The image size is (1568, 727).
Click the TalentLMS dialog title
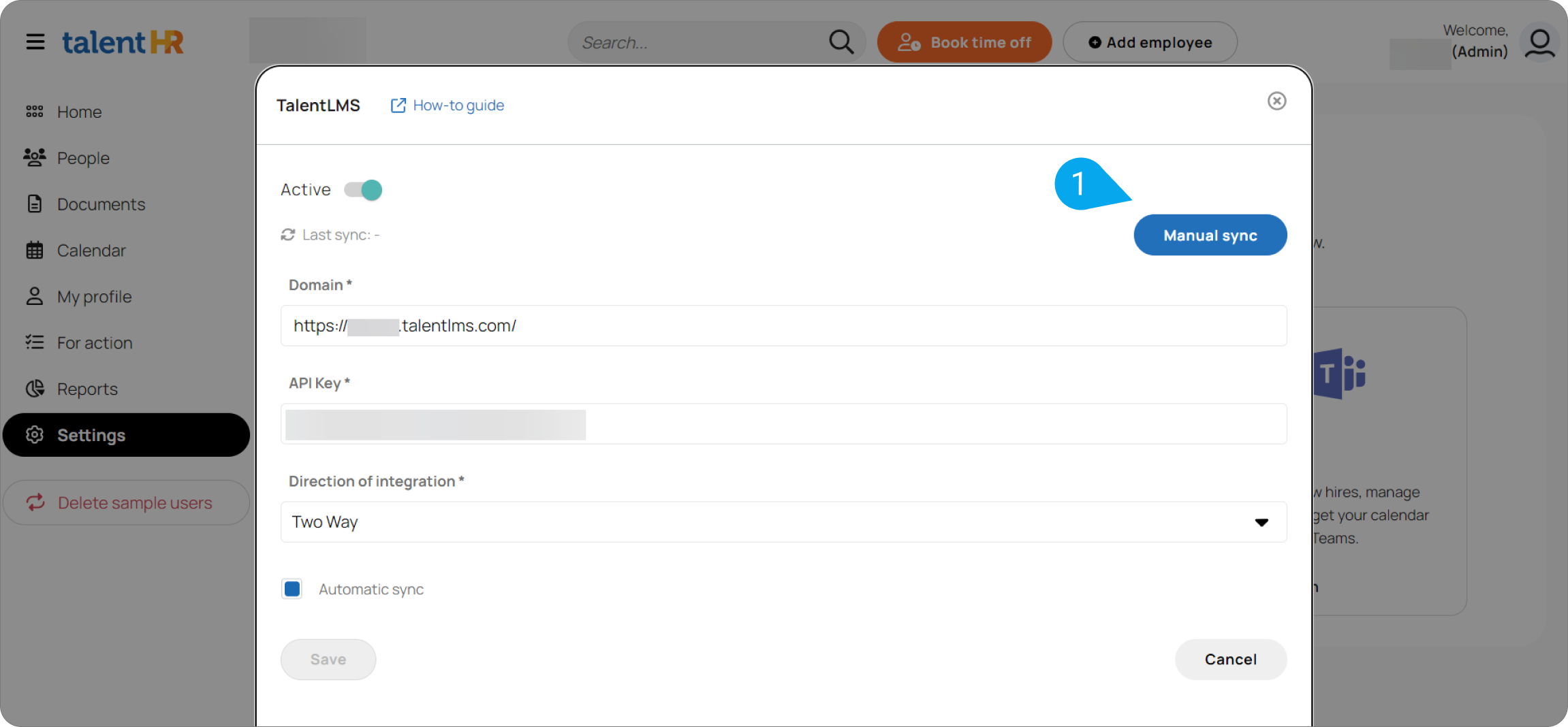click(318, 106)
